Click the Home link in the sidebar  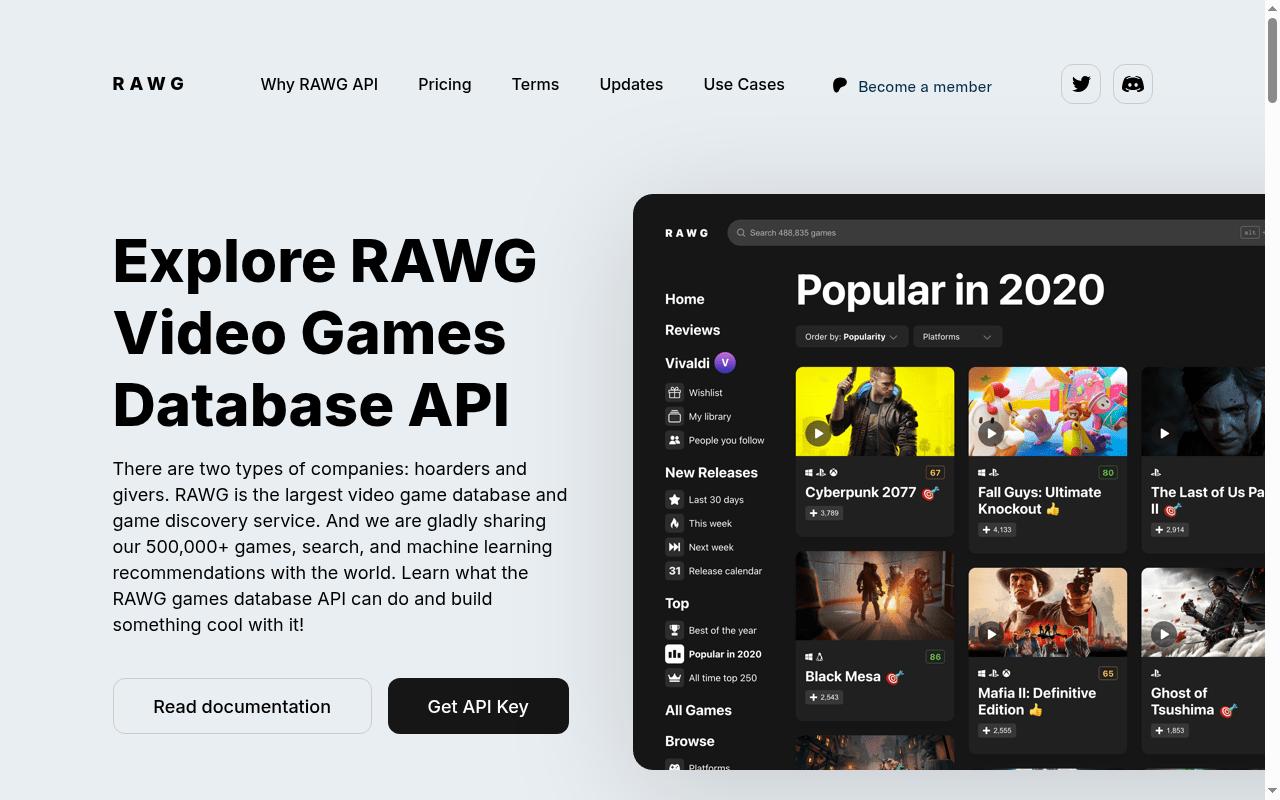(x=685, y=299)
